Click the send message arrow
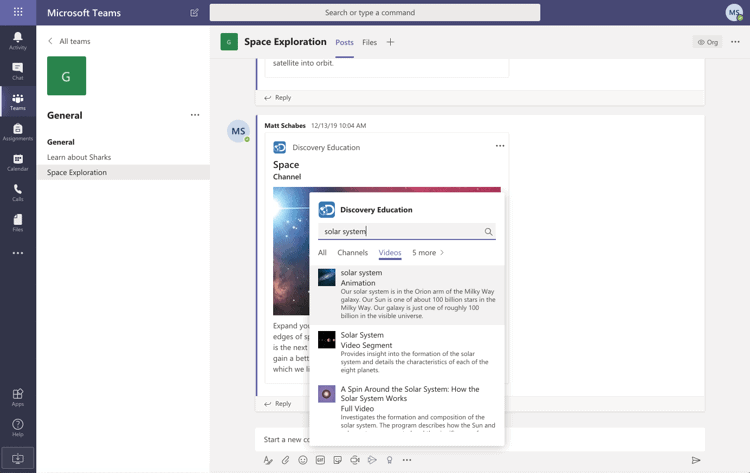This screenshot has width=750, height=473. tap(696, 460)
